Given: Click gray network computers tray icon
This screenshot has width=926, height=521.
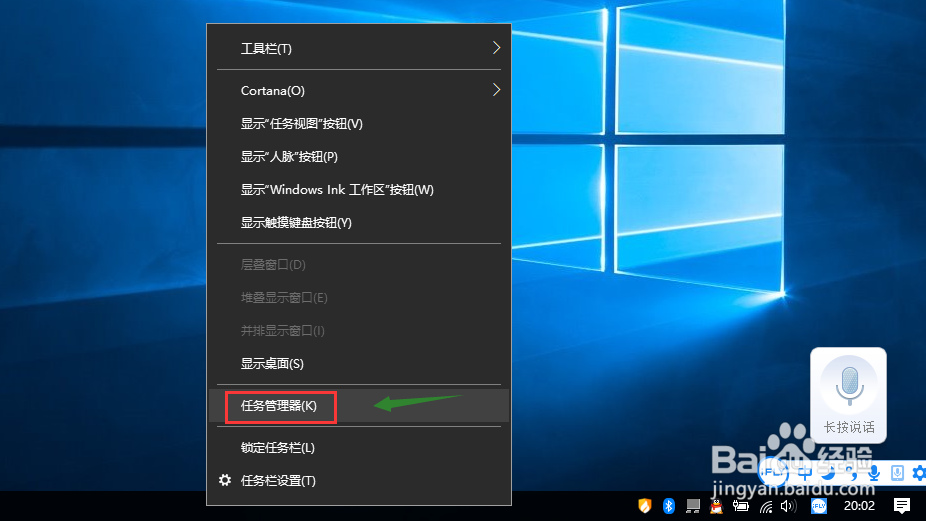Looking at the screenshot, I should pyautogui.click(x=693, y=506).
